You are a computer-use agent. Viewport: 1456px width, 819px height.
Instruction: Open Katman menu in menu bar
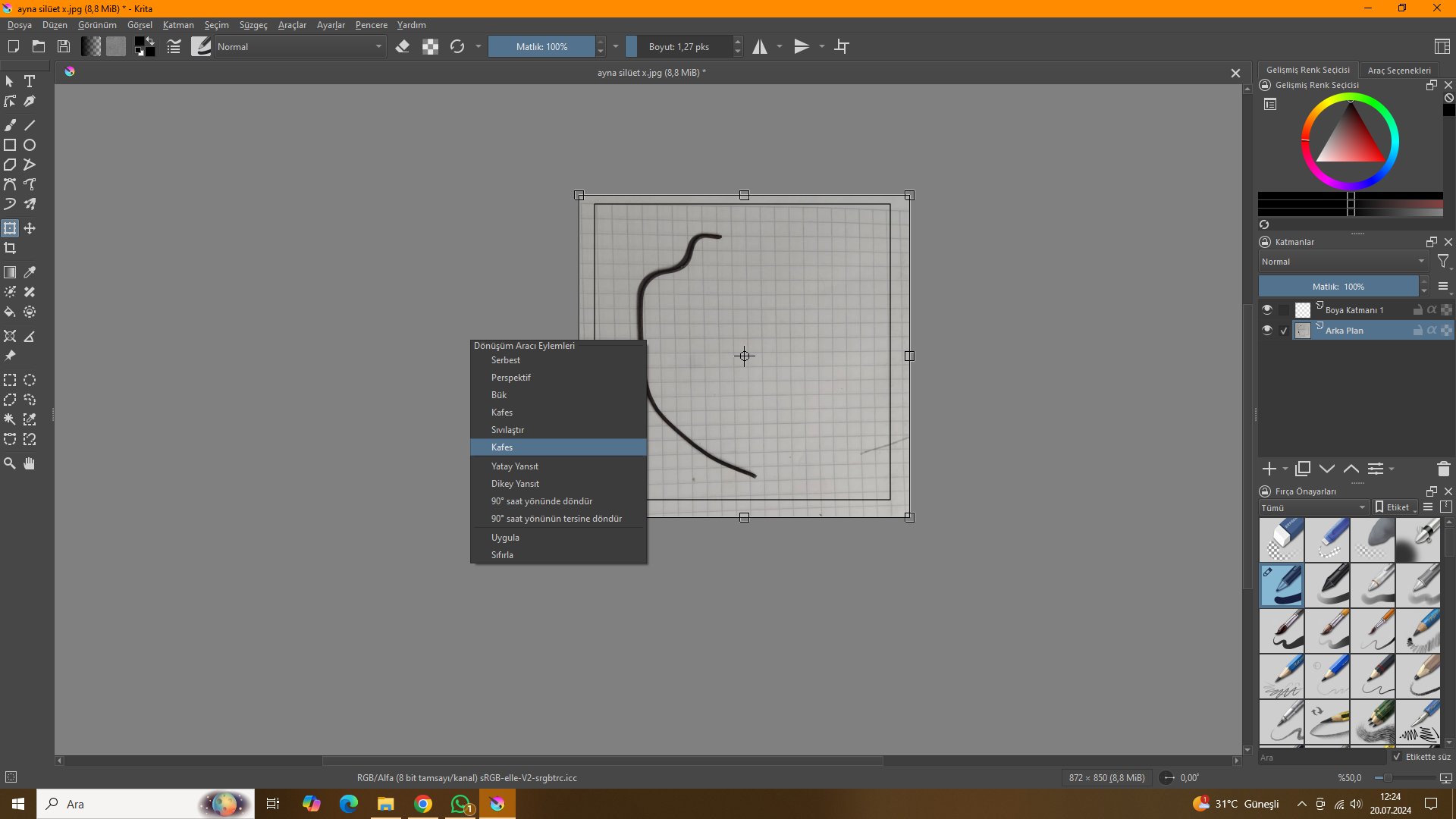177,24
